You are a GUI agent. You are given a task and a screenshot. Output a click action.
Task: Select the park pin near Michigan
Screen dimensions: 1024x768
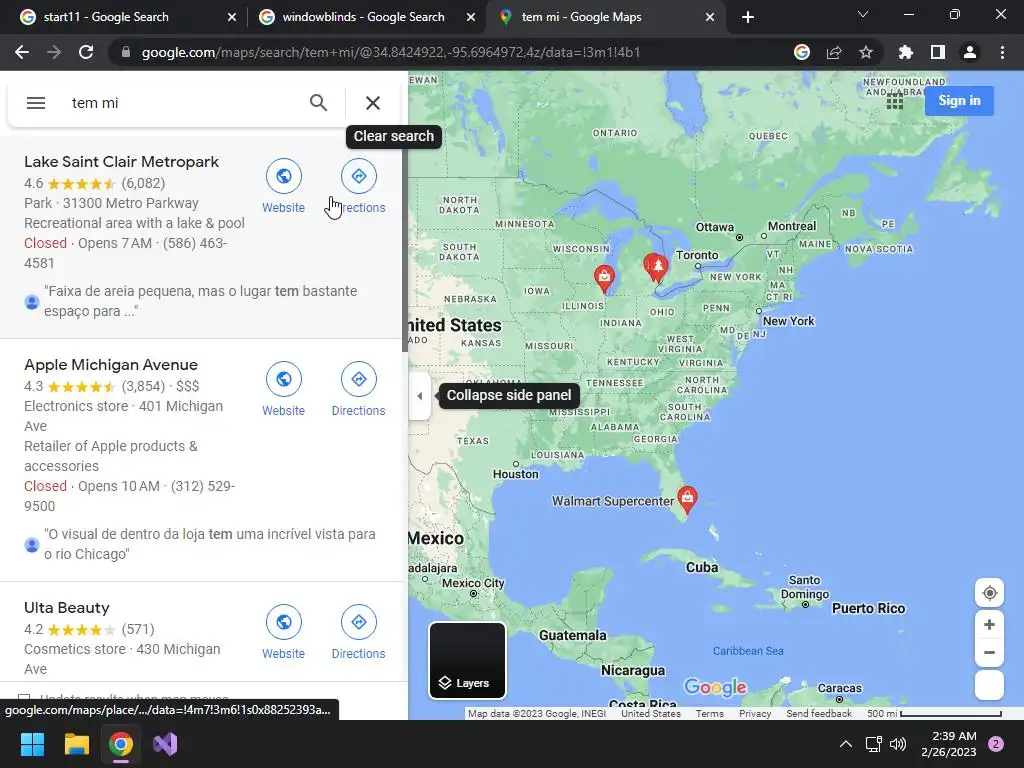point(657,267)
